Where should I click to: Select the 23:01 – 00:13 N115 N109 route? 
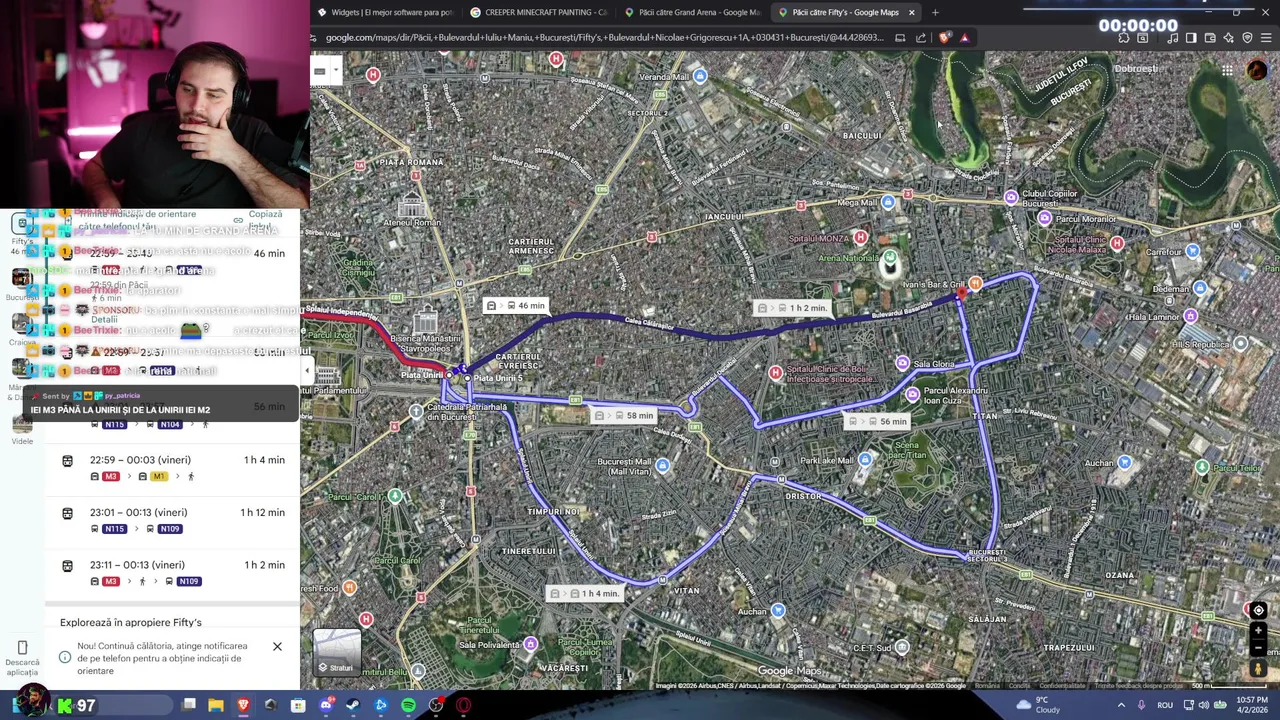point(172,520)
